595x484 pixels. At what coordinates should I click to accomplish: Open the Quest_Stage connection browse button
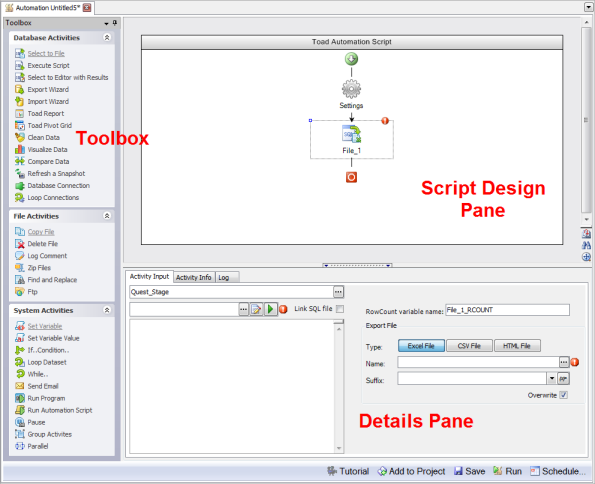coord(338,292)
